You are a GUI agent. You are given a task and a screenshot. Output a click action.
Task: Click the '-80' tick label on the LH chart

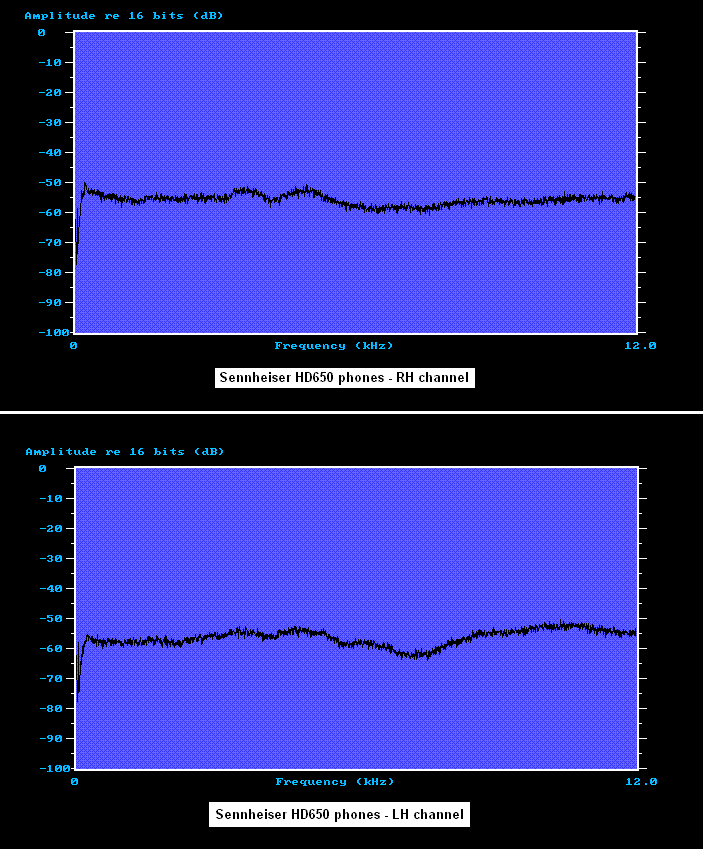(x=51, y=708)
